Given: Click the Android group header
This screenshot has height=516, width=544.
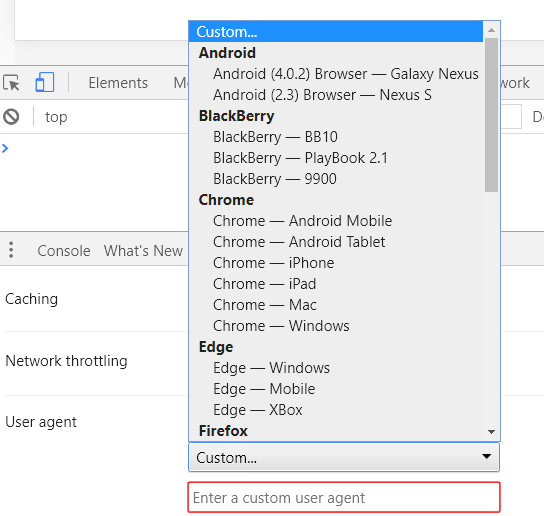Looking at the screenshot, I should coord(227,53).
